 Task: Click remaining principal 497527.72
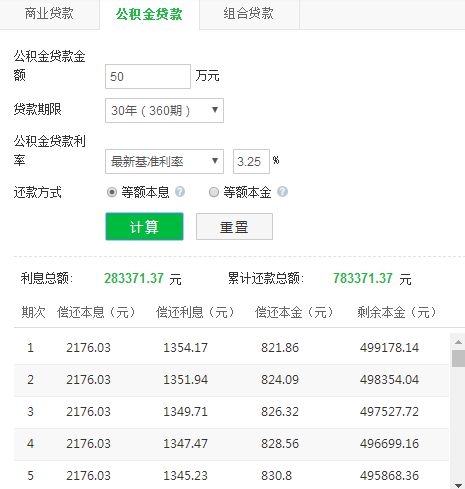point(389,412)
